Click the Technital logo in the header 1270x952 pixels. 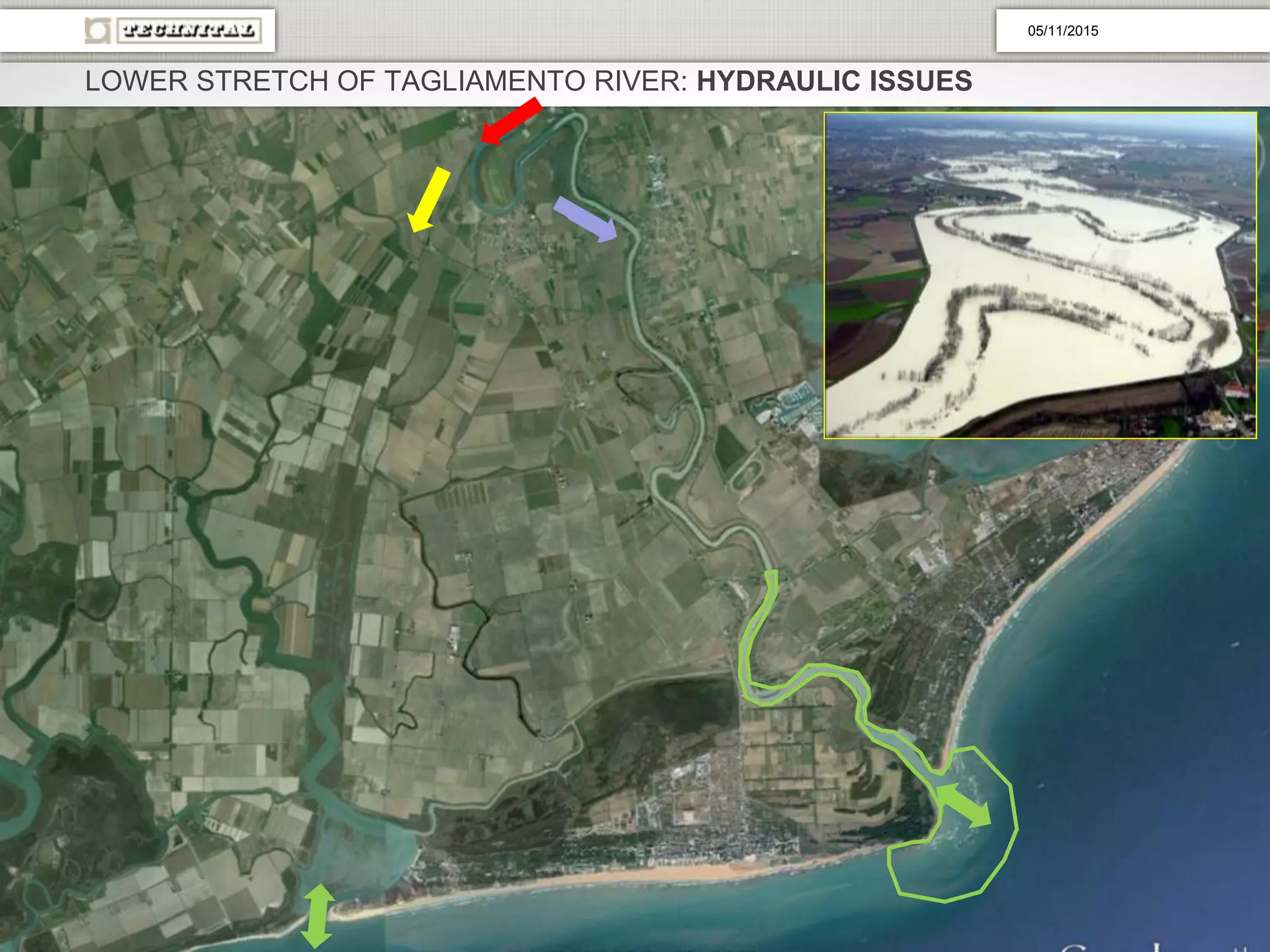pos(173,30)
